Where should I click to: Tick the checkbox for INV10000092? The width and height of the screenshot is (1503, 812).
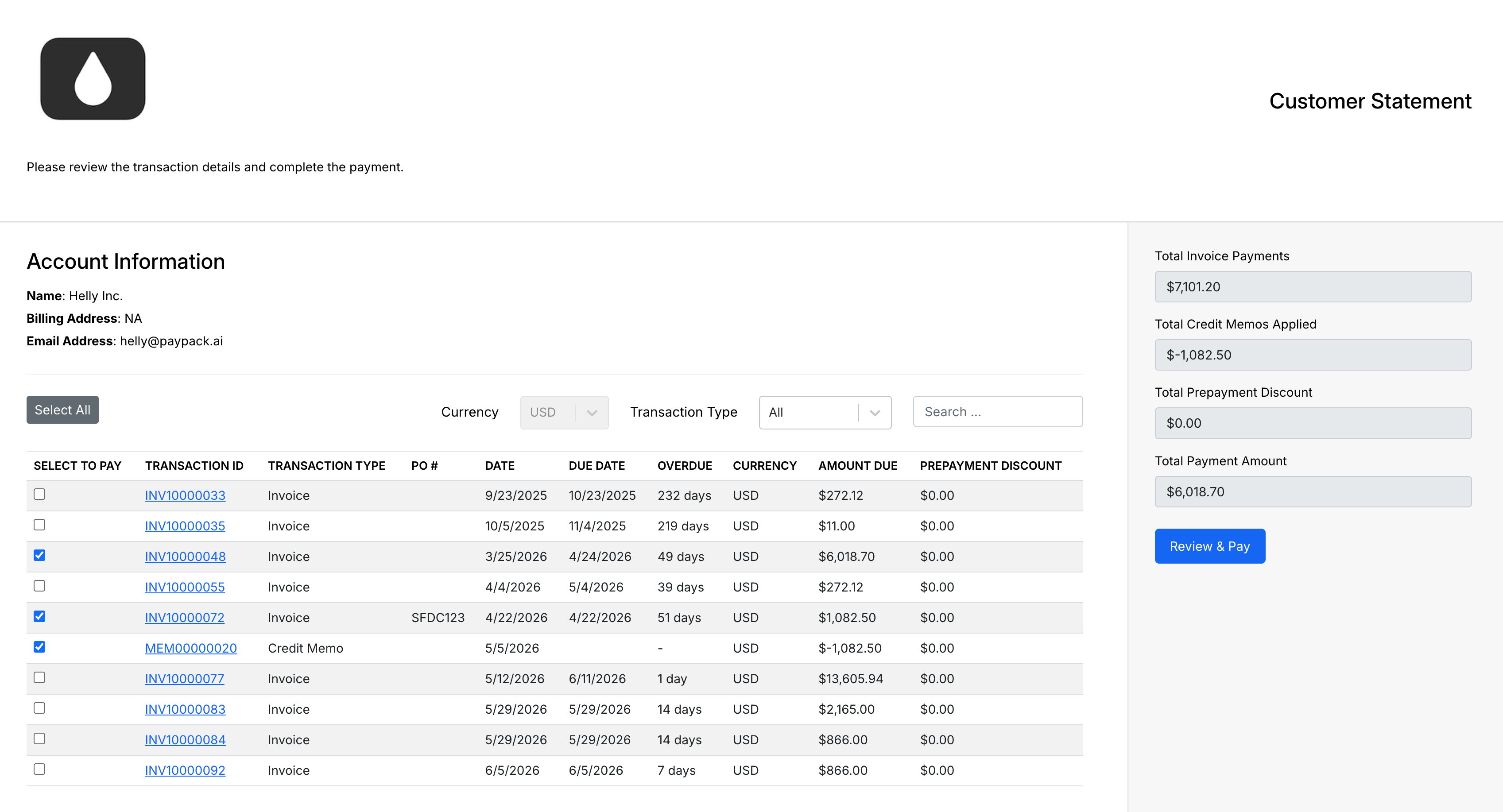tap(40, 769)
